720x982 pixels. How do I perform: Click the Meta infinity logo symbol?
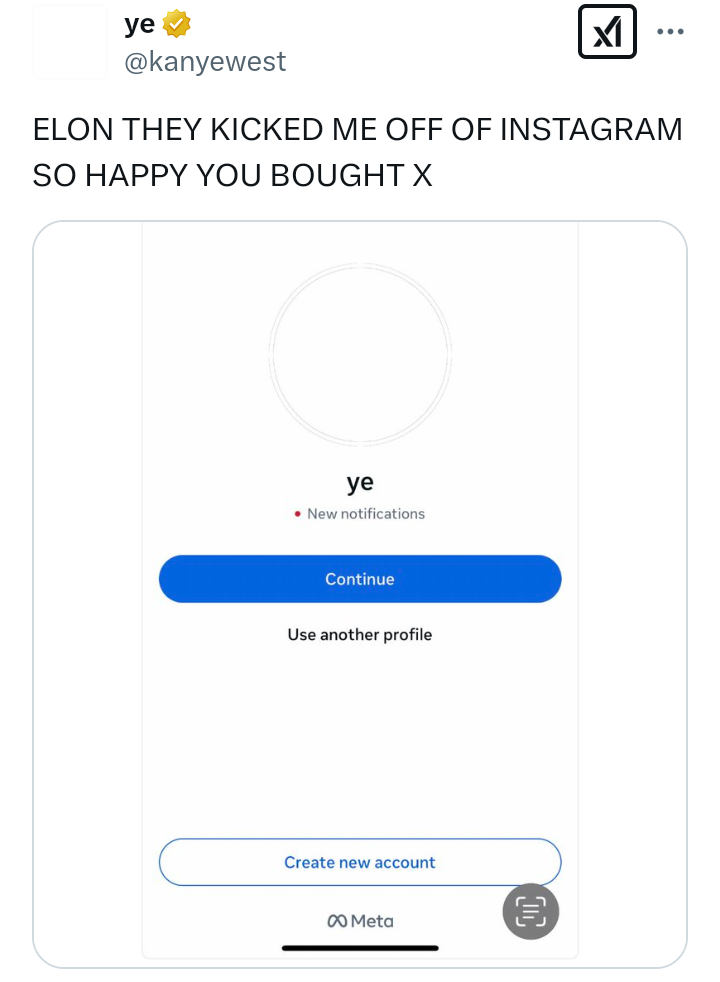coord(337,921)
